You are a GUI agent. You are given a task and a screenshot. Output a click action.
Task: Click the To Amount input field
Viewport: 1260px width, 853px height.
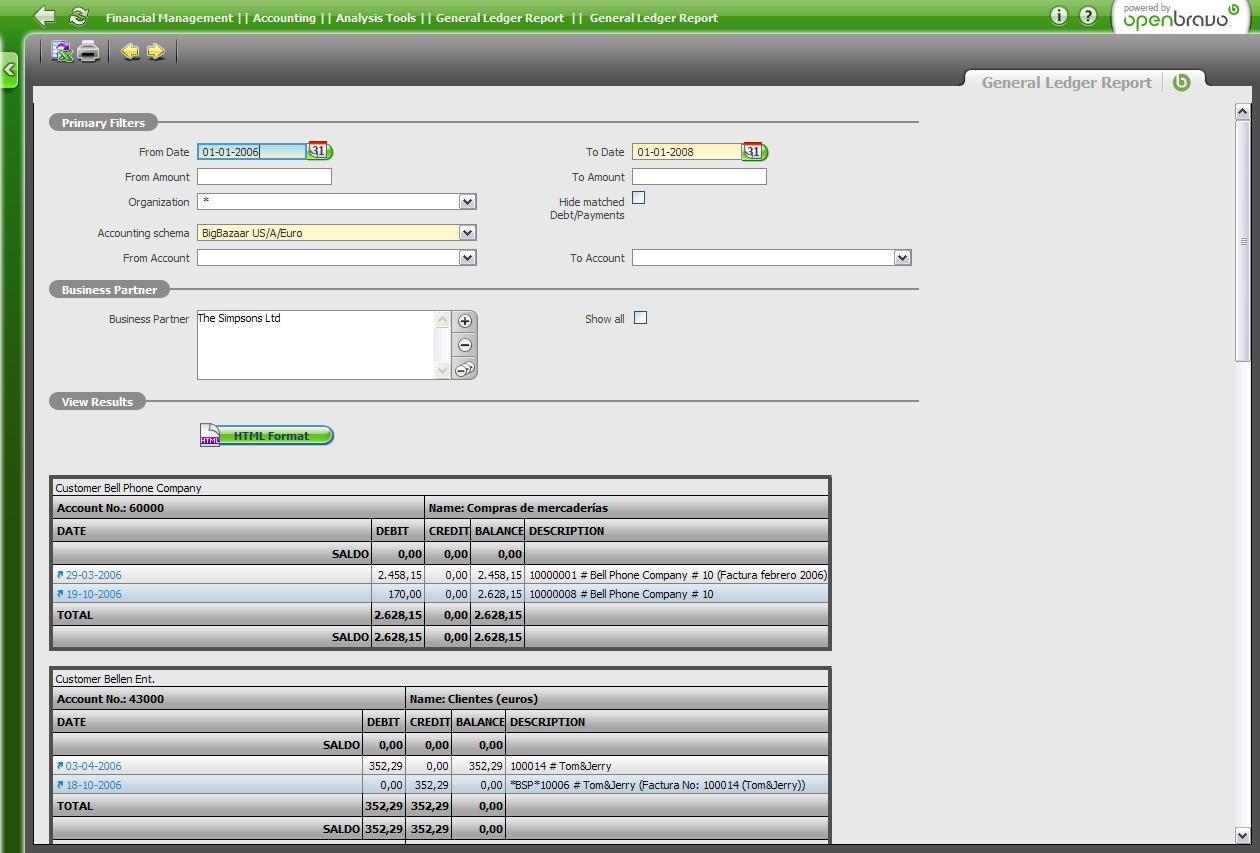click(699, 177)
